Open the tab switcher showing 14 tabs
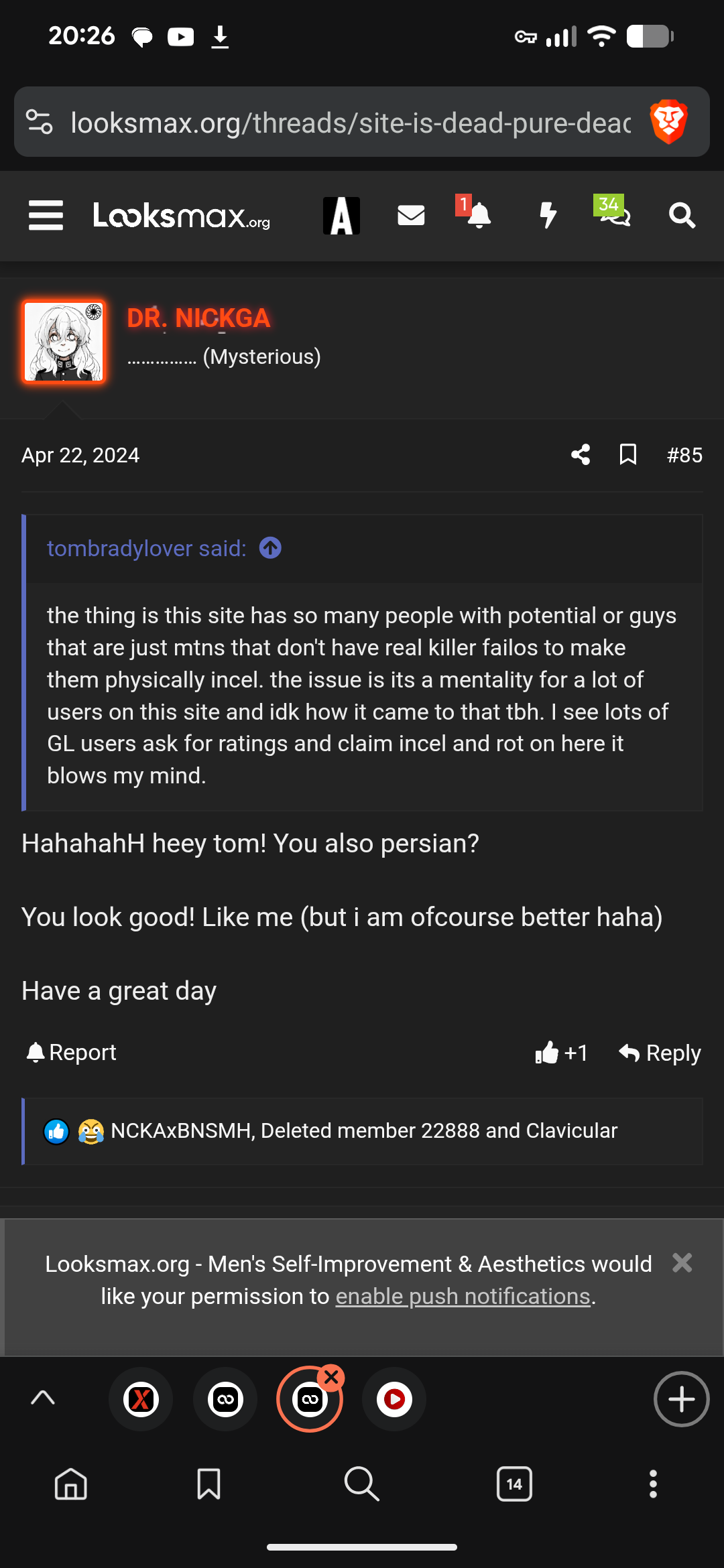 (x=514, y=1484)
